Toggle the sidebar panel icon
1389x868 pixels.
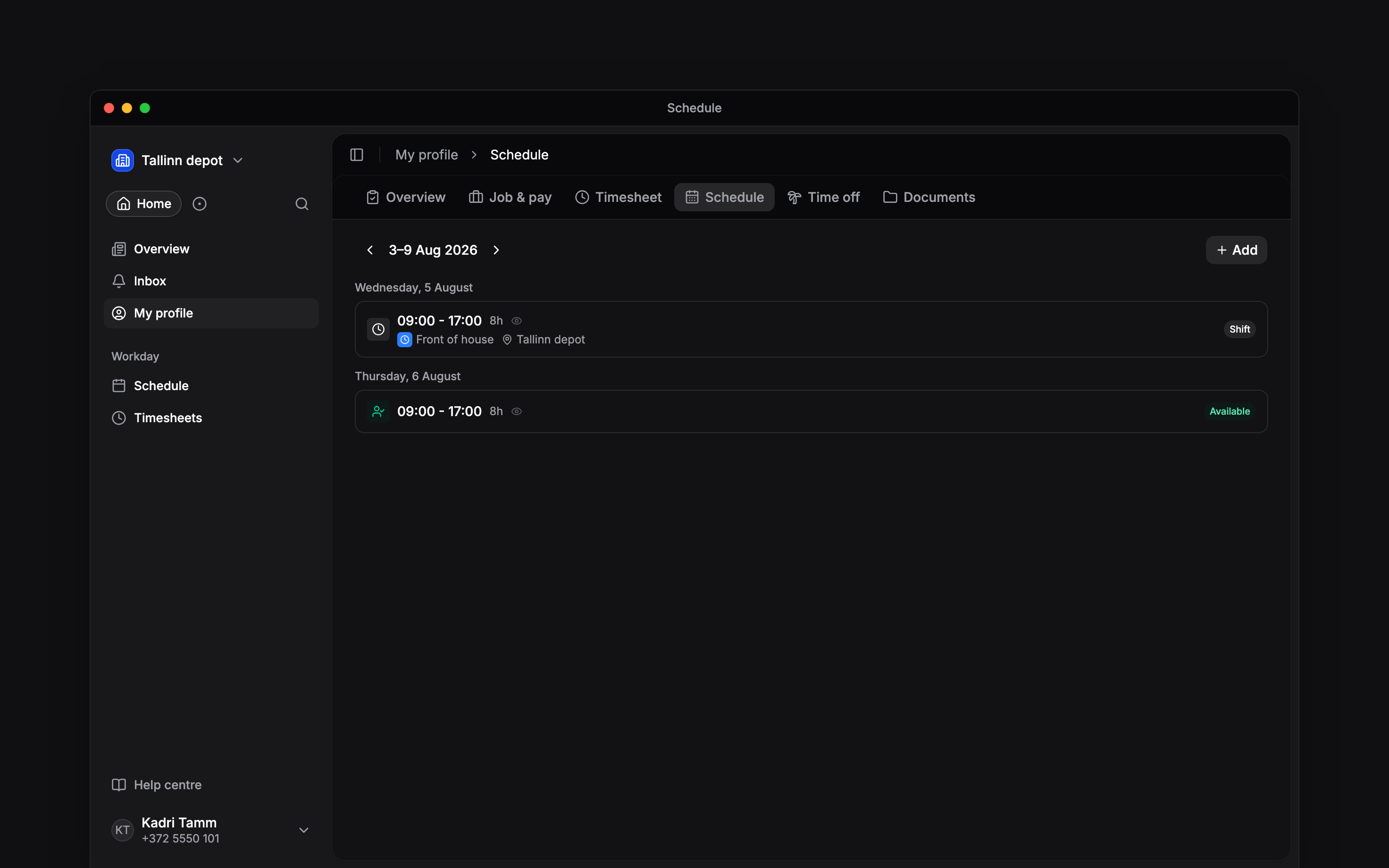pos(356,155)
